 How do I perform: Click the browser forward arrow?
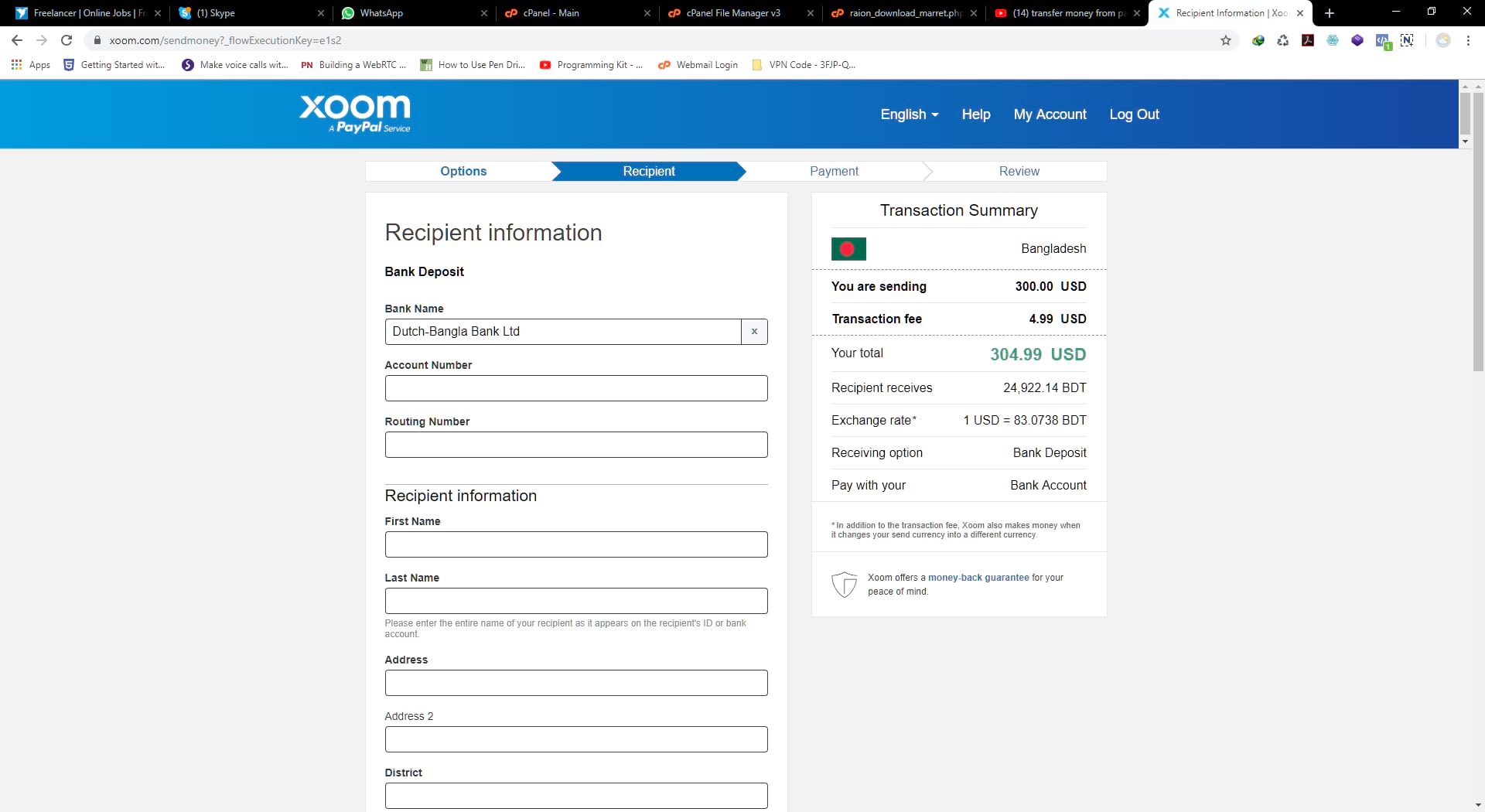click(42, 40)
